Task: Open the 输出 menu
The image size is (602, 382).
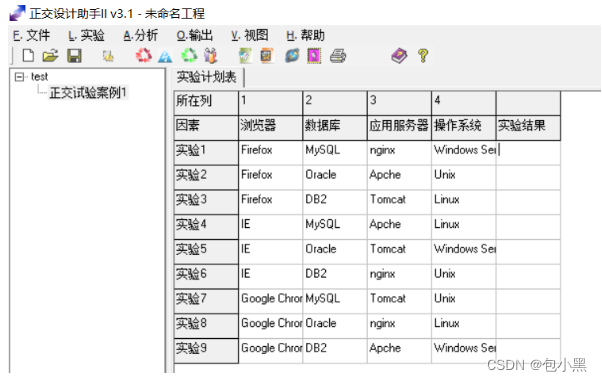Action: (195, 35)
